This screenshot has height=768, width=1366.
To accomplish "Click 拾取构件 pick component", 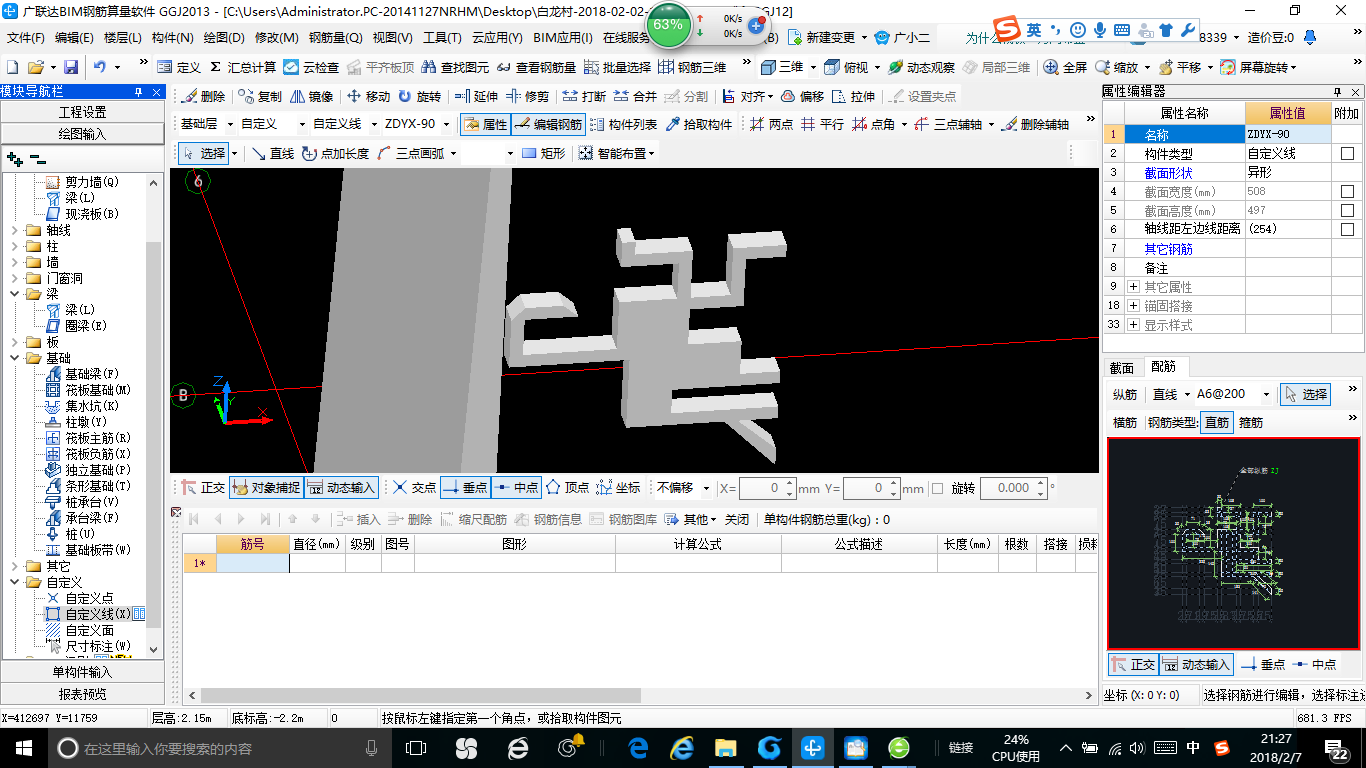I will [x=699, y=125].
